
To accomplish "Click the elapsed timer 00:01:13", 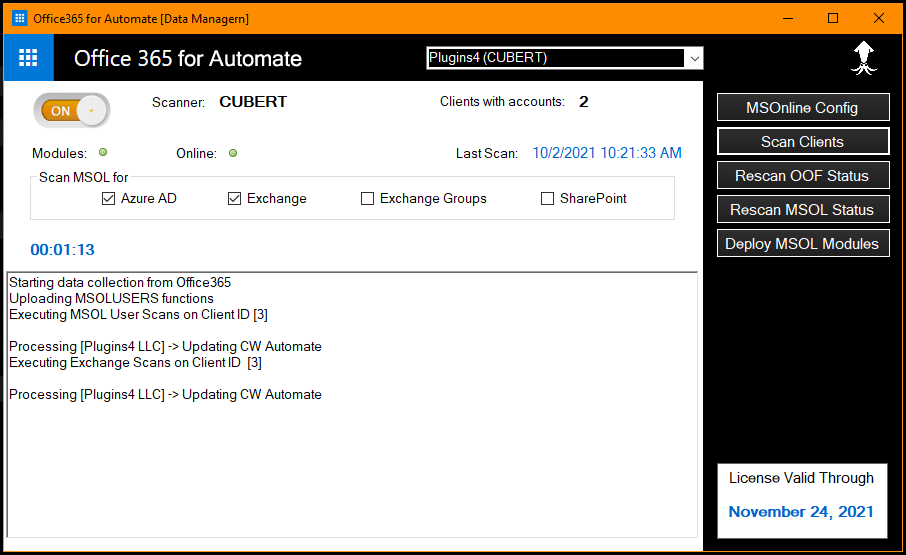I will [62, 249].
